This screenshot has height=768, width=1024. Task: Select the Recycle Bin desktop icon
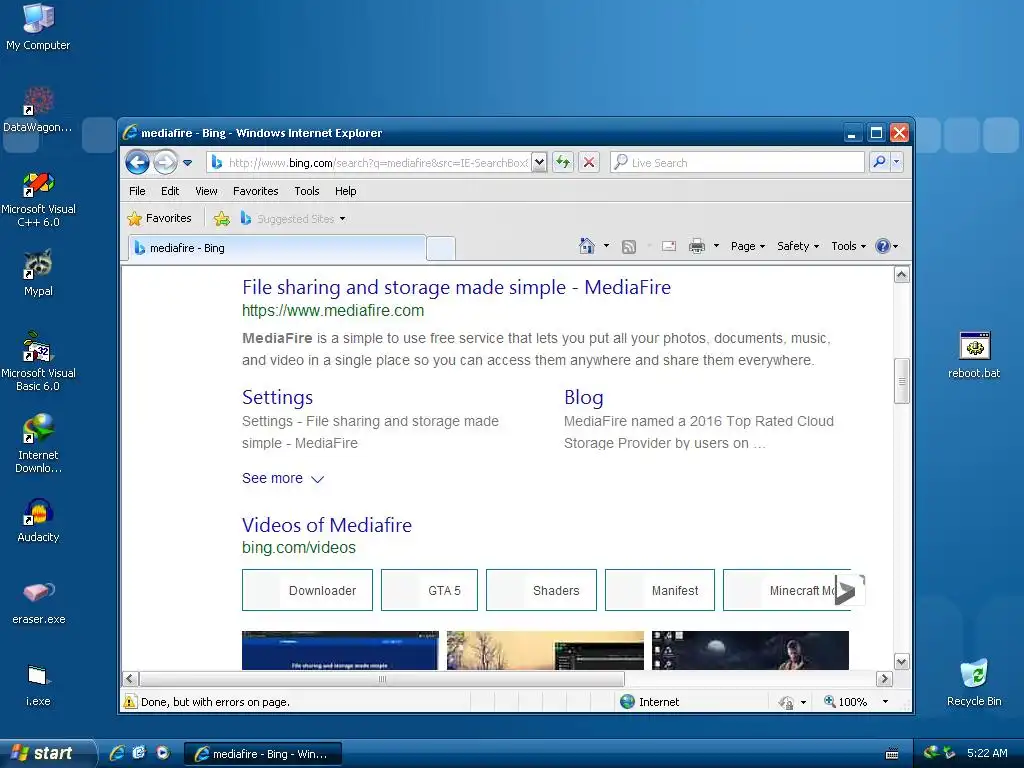click(974, 682)
